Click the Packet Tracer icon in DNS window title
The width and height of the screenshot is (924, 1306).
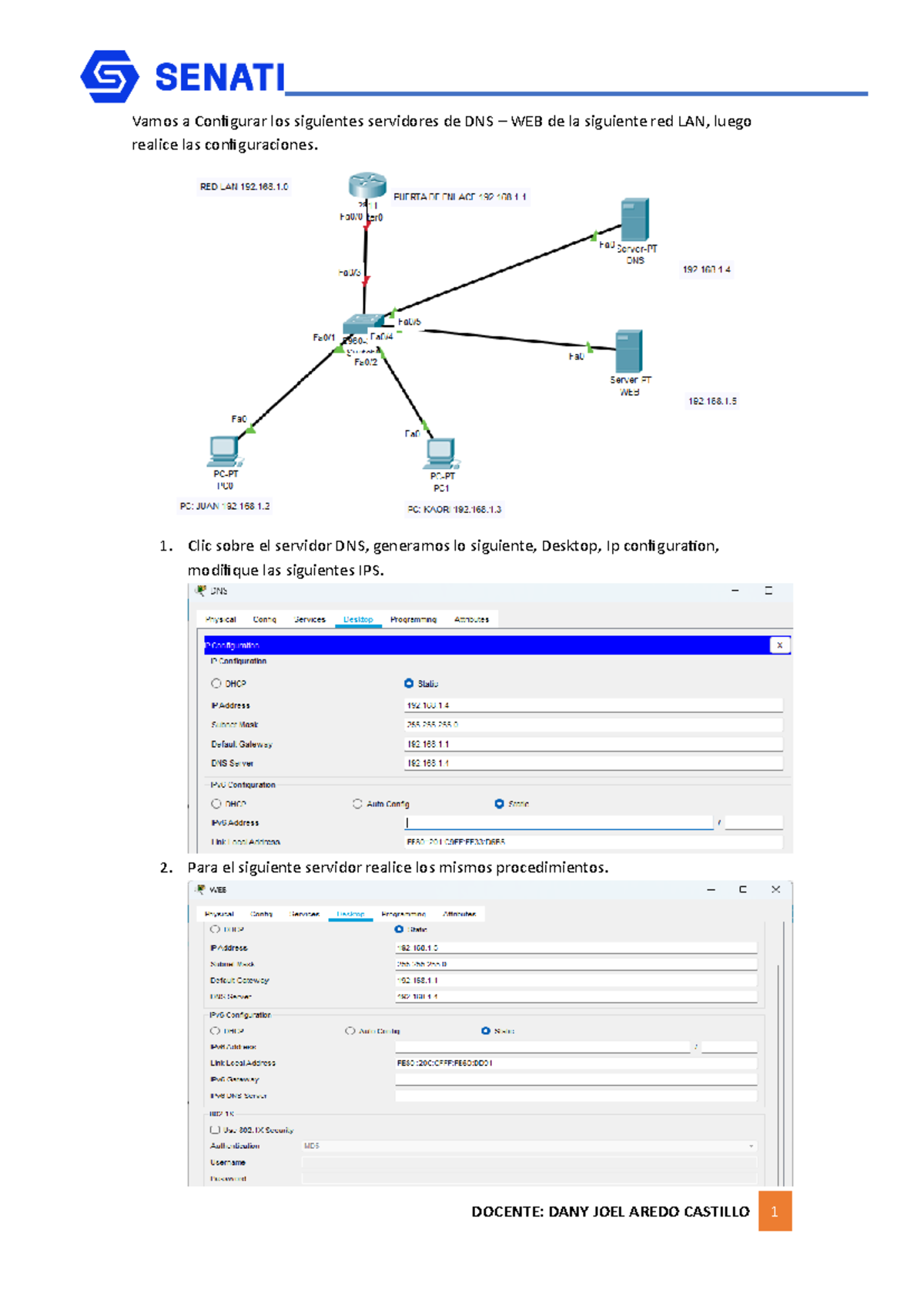pyautogui.click(x=201, y=591)
